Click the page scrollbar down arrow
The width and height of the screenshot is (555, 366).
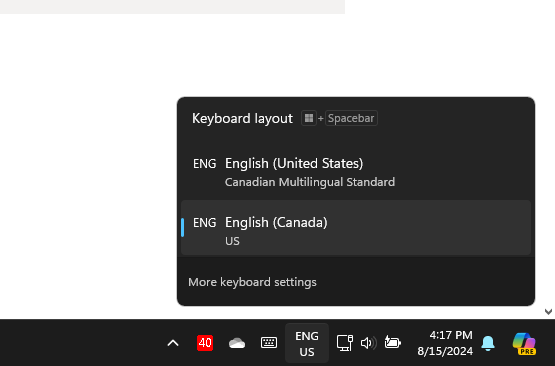(x=548, y=312)
